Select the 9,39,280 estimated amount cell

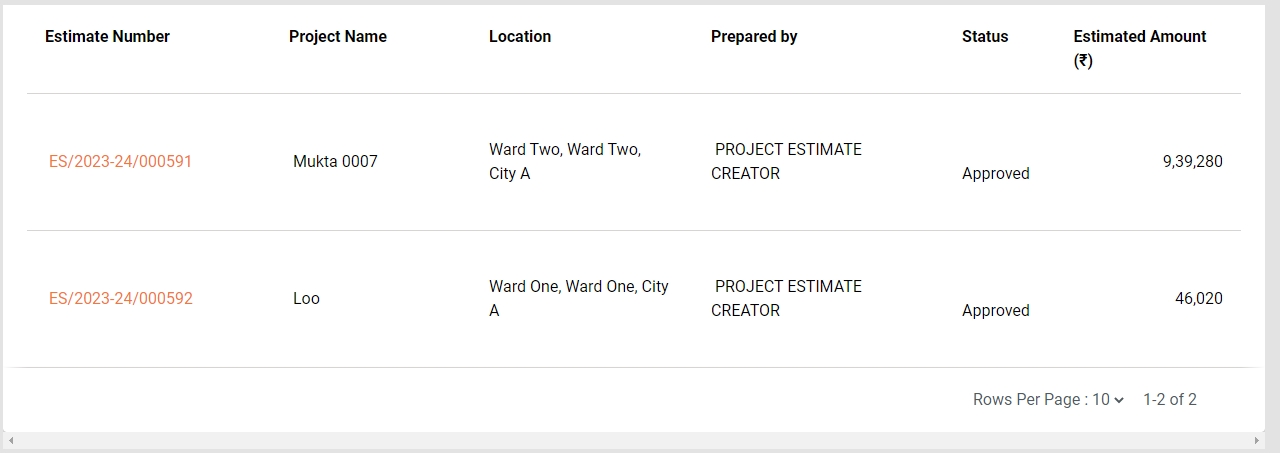click(1192, 161)
